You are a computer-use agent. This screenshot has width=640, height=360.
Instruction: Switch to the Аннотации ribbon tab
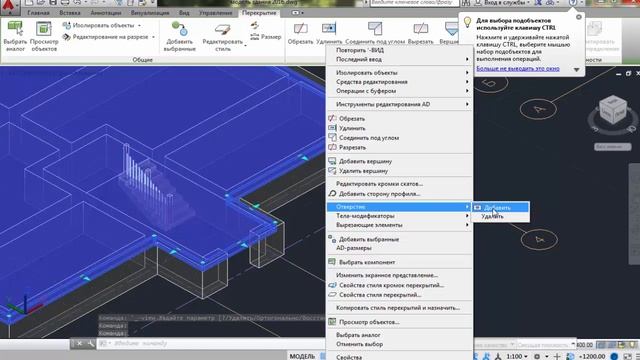click(106, 13)
